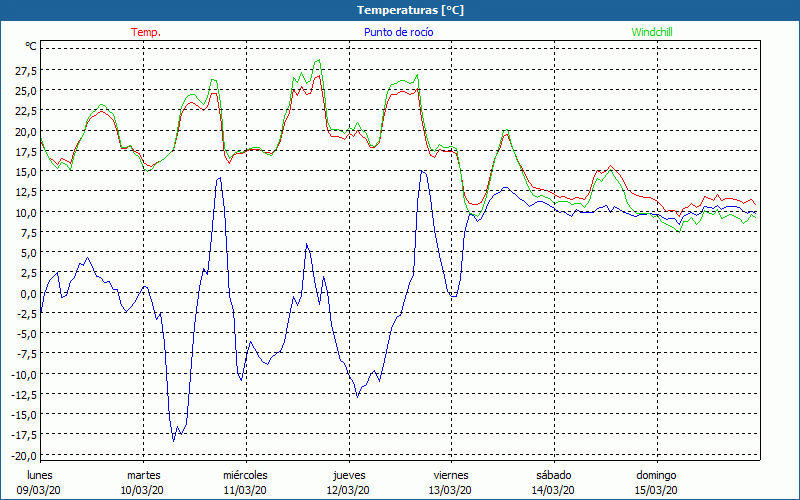Click the °C unit label on the axis

31,47
